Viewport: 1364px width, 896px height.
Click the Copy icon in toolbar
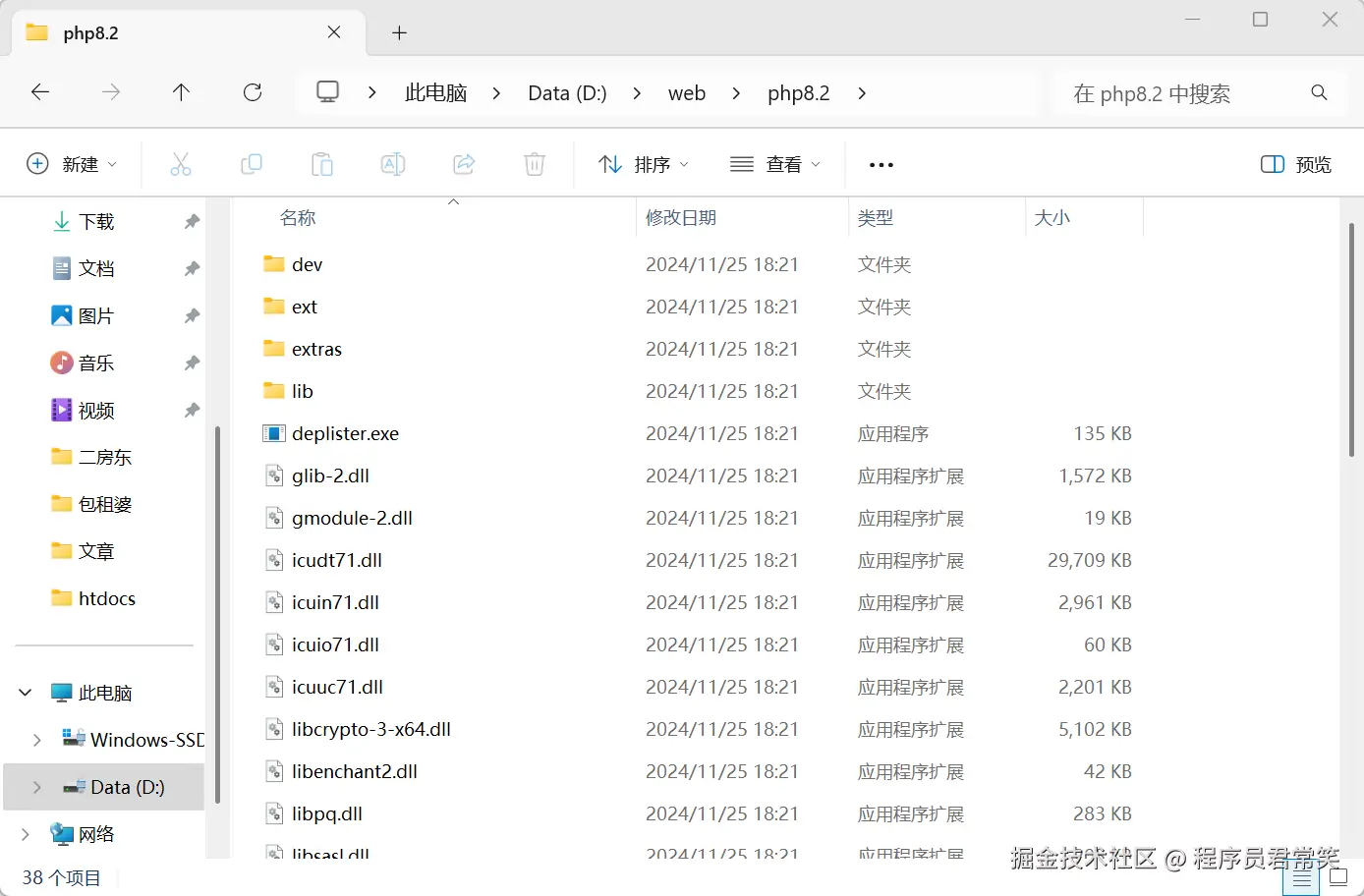tap(252, 164)
